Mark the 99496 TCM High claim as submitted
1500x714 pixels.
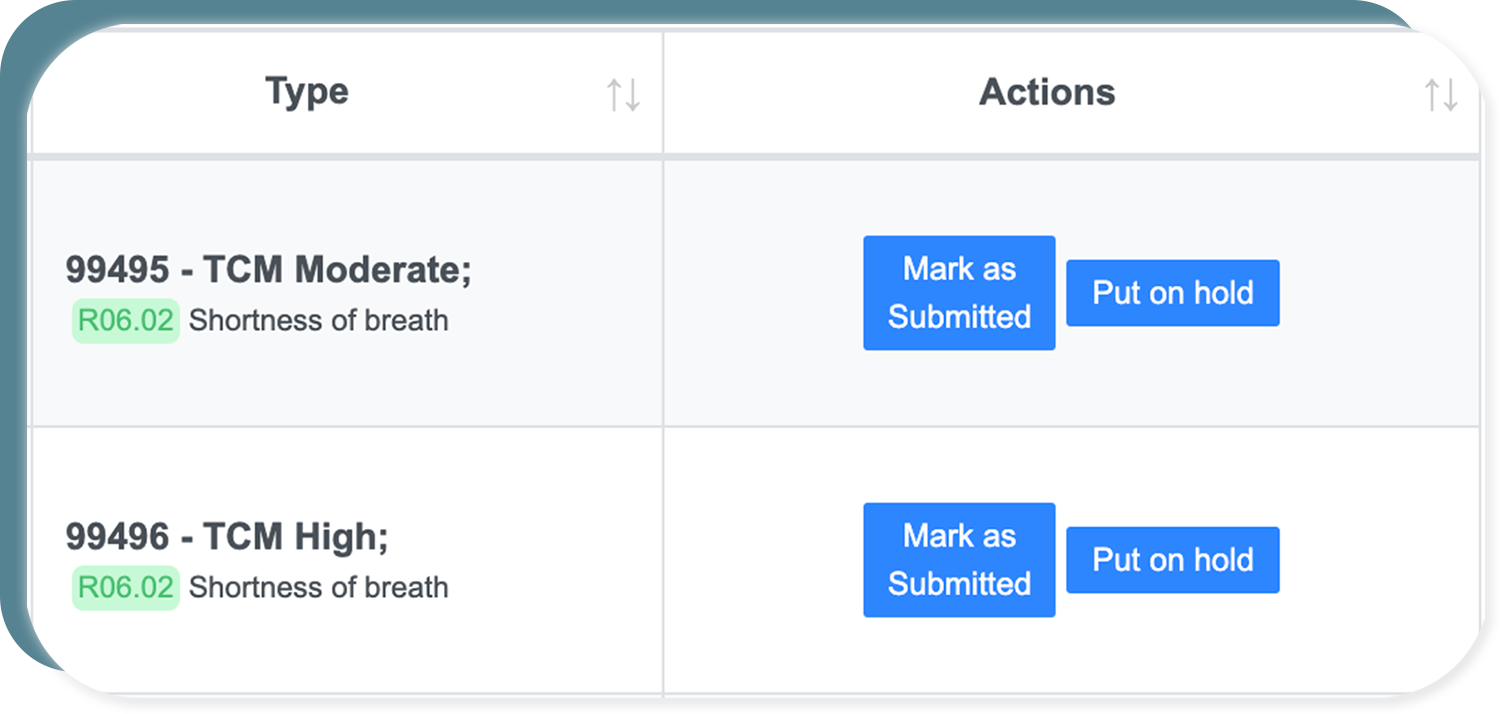pyautogui.click(x=959, y=560)
